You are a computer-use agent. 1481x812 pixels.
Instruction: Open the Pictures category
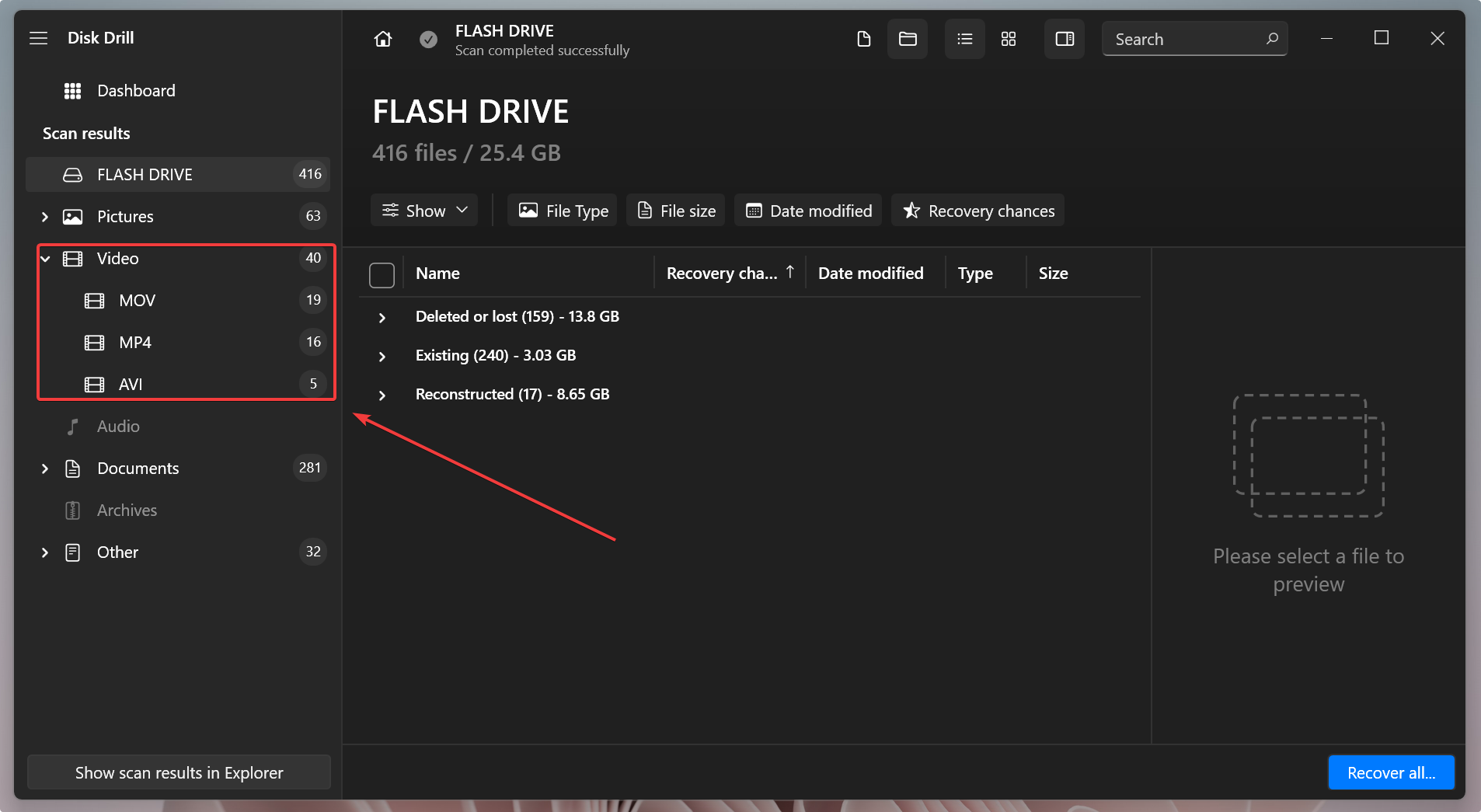125,217
